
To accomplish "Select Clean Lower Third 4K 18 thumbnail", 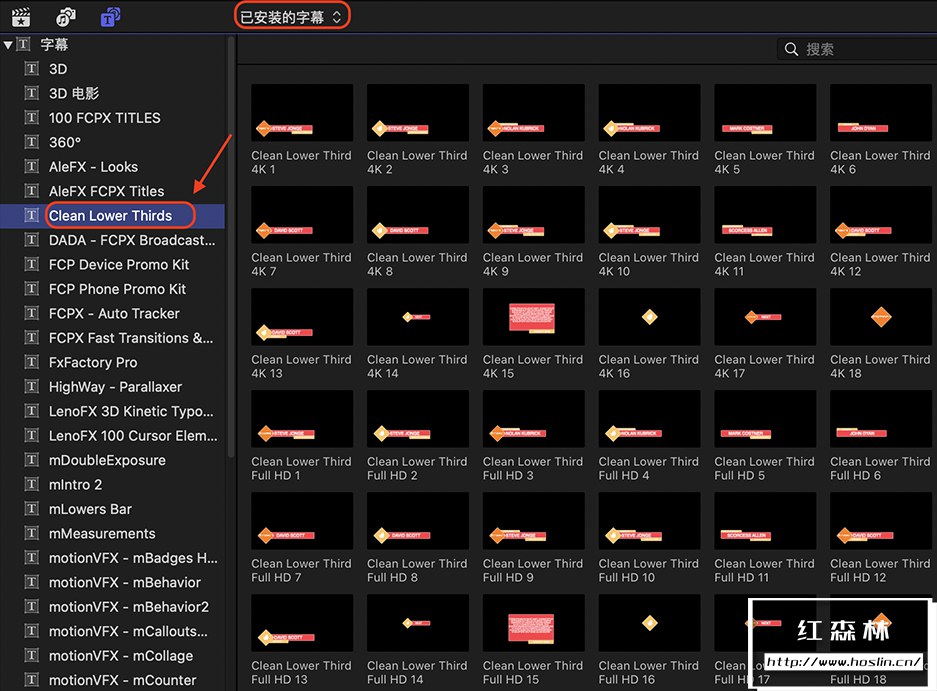I will 881,317.
